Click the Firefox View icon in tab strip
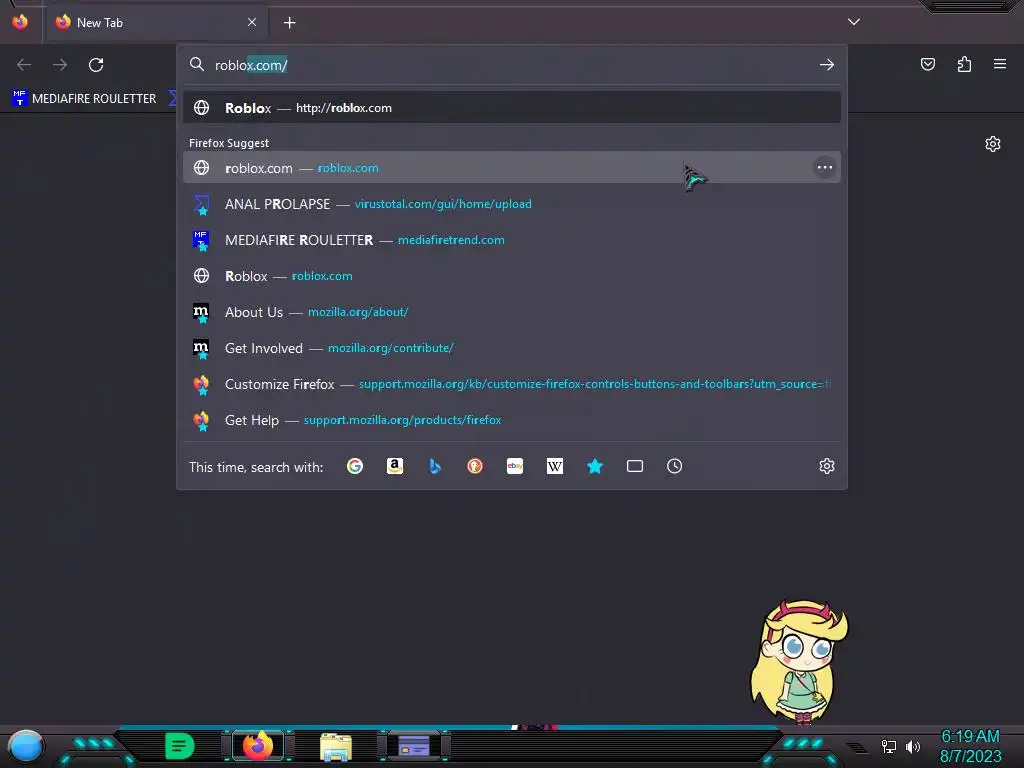Screen dimensions: 1024x768 (20, 22)
